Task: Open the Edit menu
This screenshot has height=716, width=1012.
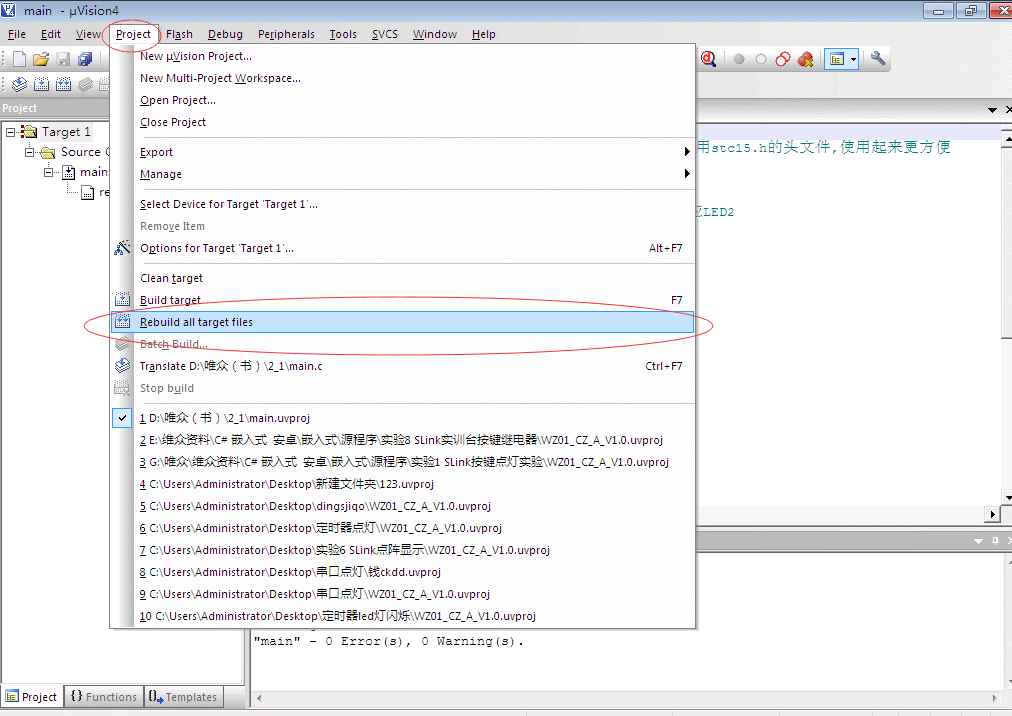Action: 50,34
